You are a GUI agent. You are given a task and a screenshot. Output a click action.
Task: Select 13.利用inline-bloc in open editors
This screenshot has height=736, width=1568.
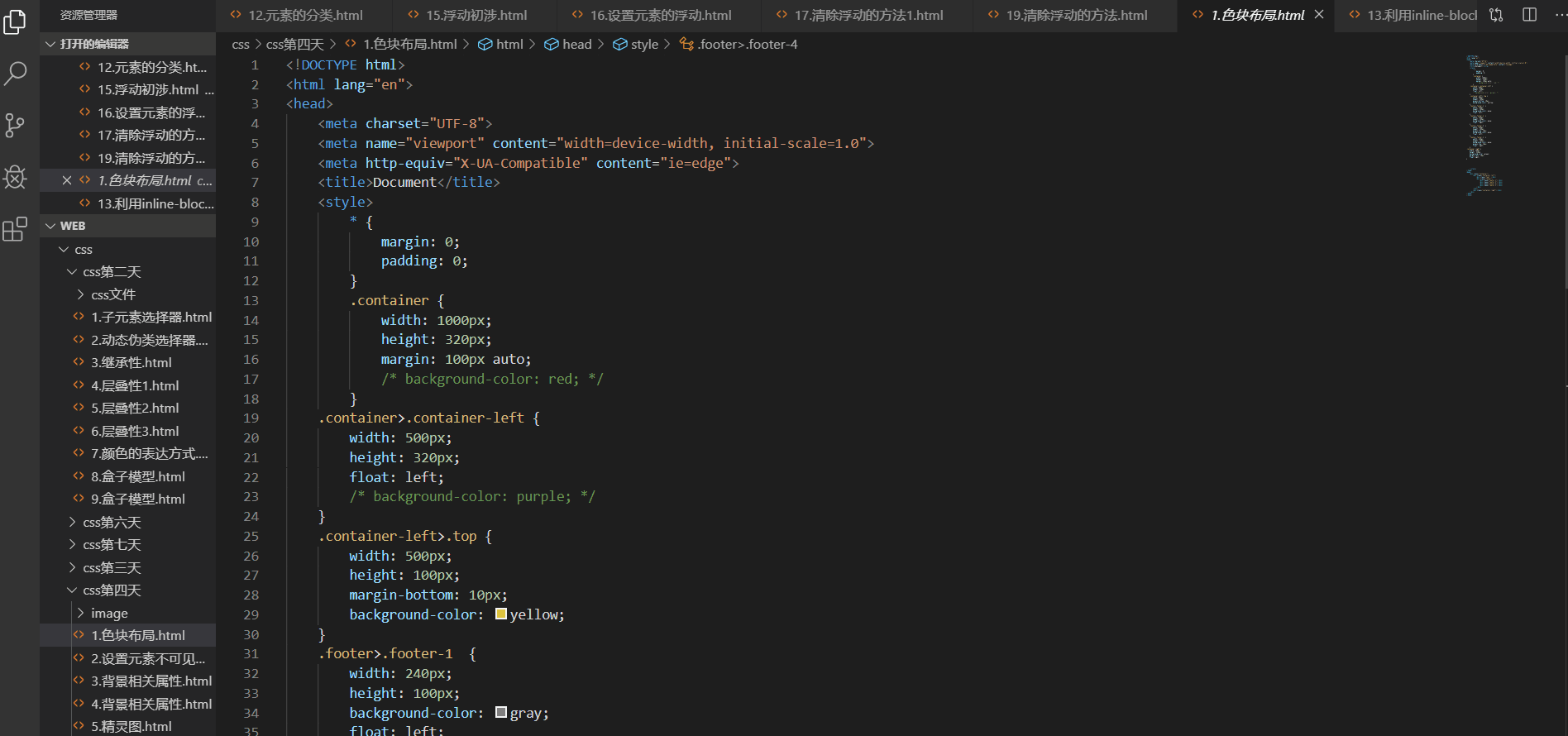coord(128,203)
